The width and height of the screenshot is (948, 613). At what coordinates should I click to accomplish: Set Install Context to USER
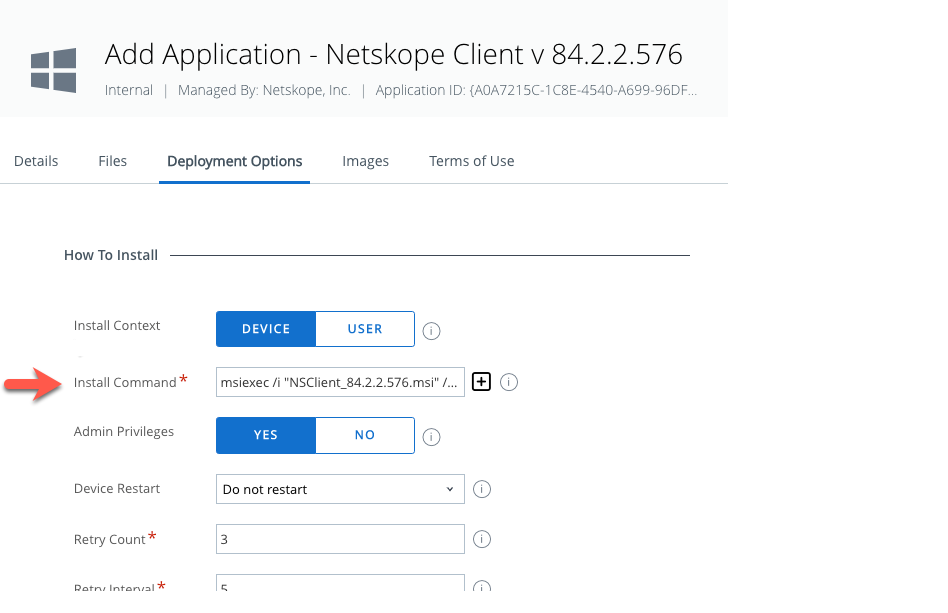(x=365, y=329)
